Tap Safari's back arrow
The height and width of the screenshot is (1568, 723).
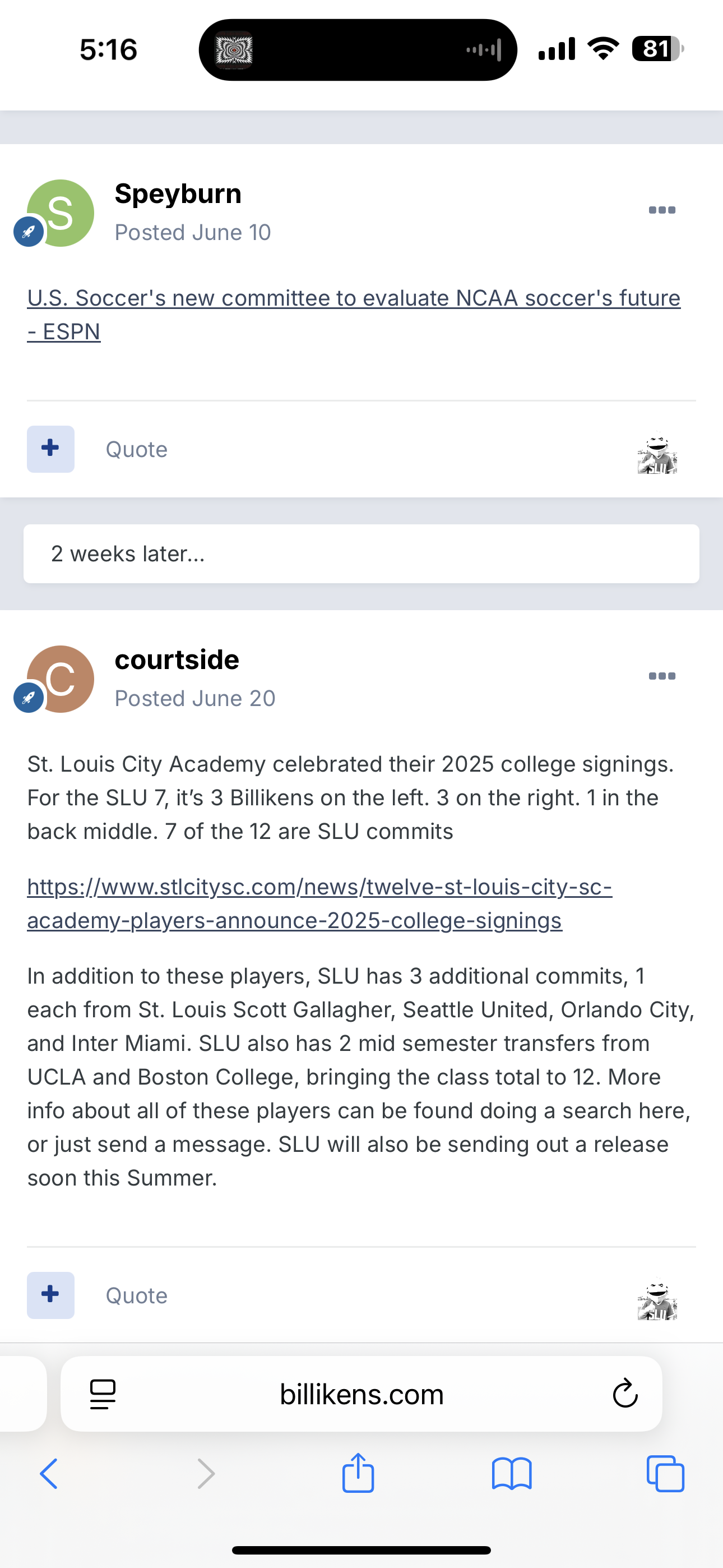49,1474
